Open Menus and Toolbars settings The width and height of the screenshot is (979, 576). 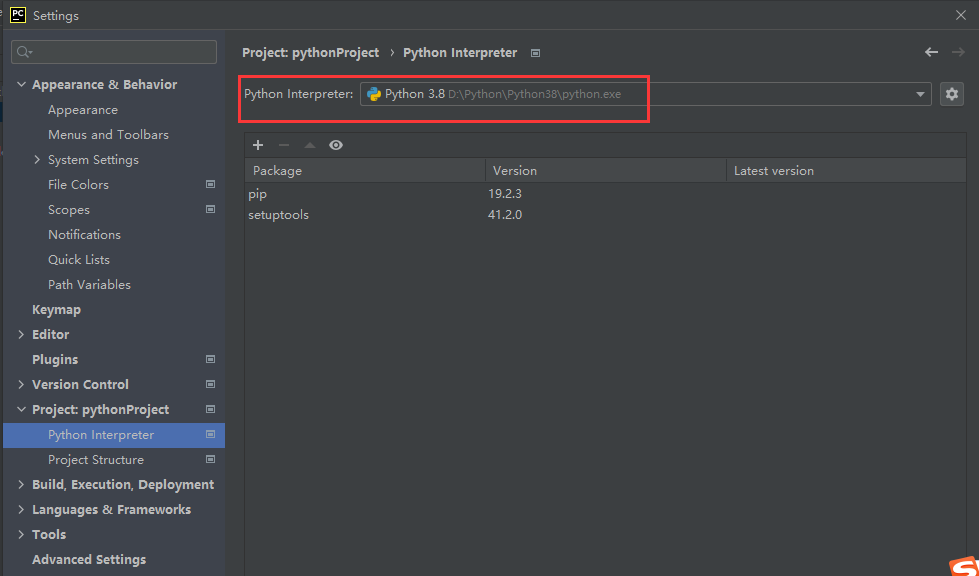point(108,135)
